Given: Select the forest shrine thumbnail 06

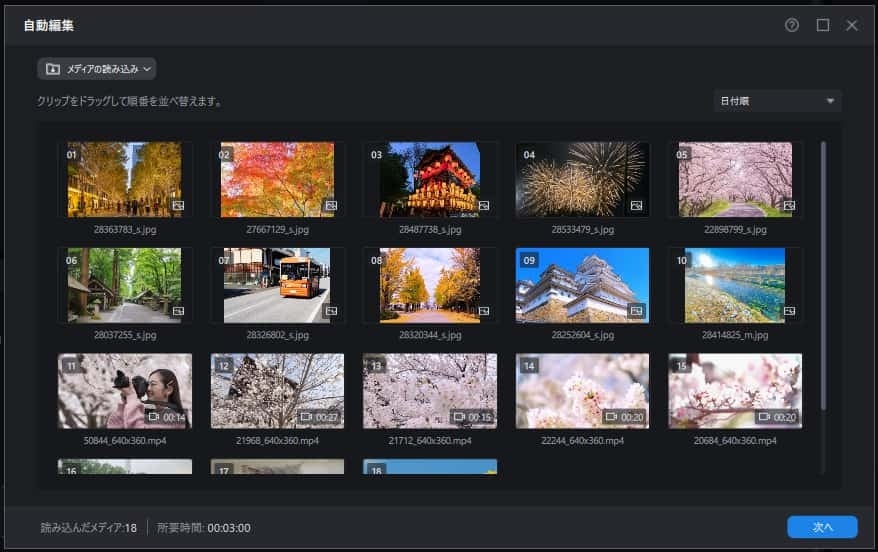Looking at the screenshot, I should (124, 286).
